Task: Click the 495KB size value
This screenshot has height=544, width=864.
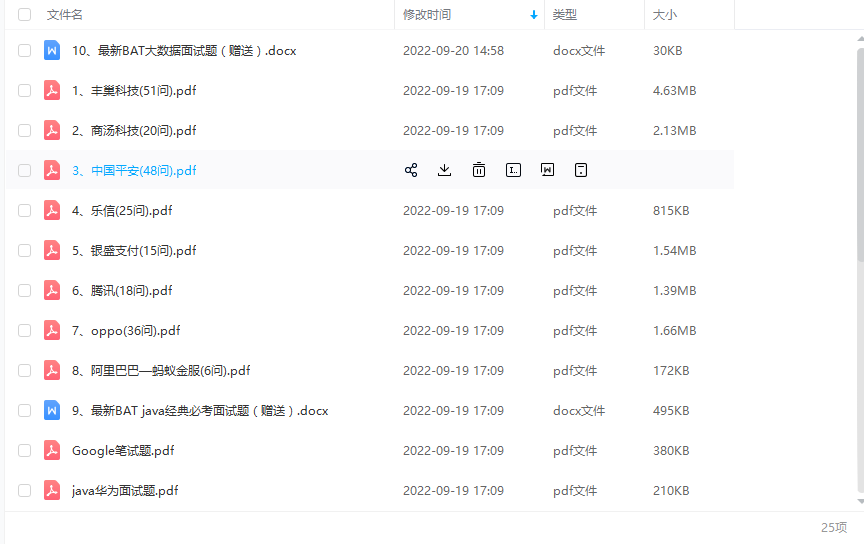Action: click(671, 411)
